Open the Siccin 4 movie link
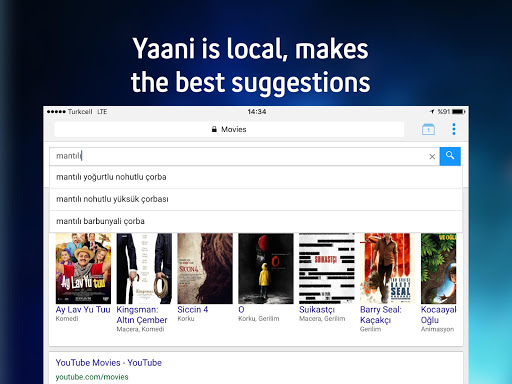The height and width of the screenshot is (384, 512). click(193, 310)
